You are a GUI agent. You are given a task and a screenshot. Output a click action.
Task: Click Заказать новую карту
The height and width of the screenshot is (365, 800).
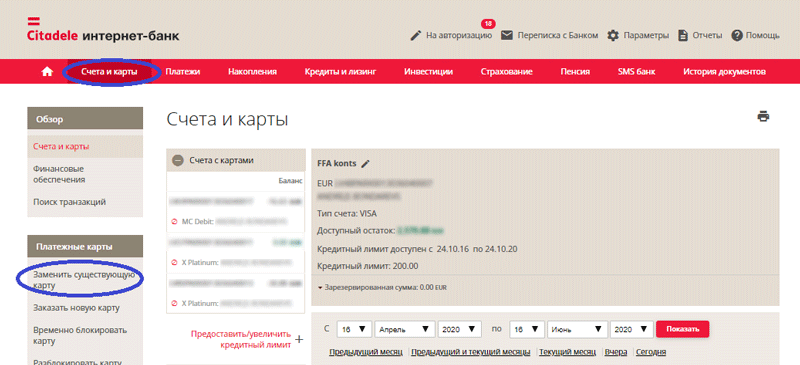76,308
